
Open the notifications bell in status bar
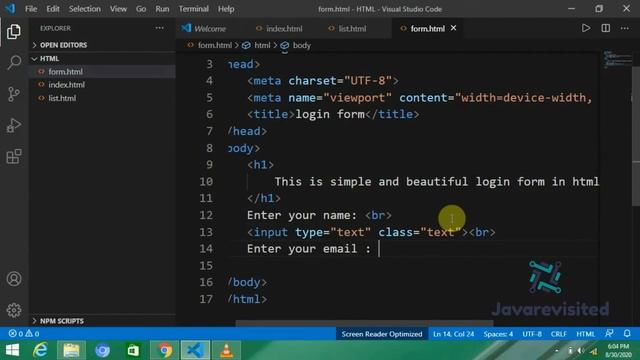(x=627, y=333)
